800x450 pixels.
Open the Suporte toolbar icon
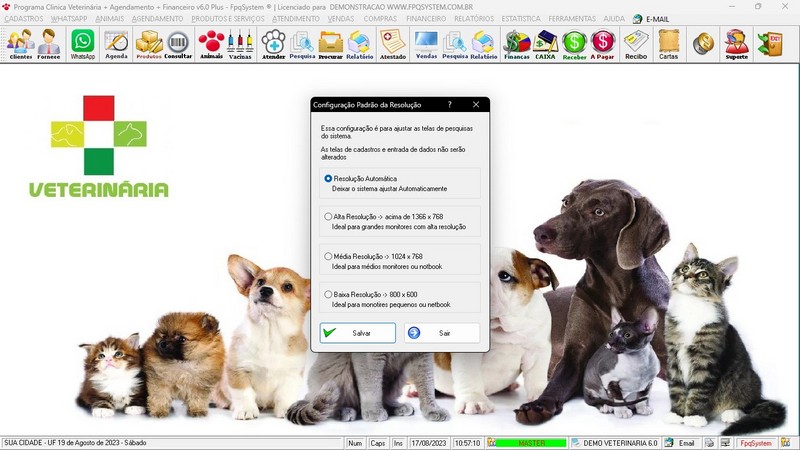tap(736, 43)
